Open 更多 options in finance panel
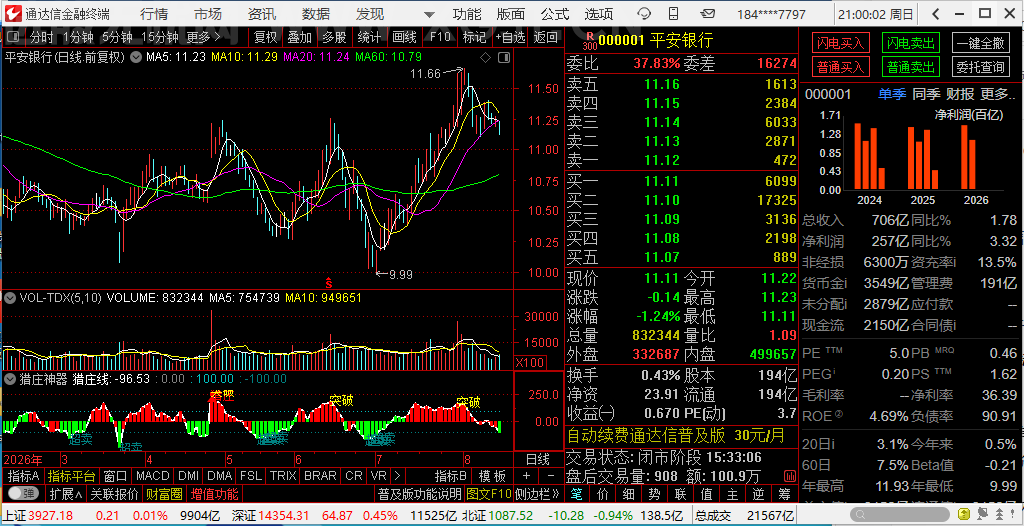This screenshot has width=1024, height=526. point(998,94)
